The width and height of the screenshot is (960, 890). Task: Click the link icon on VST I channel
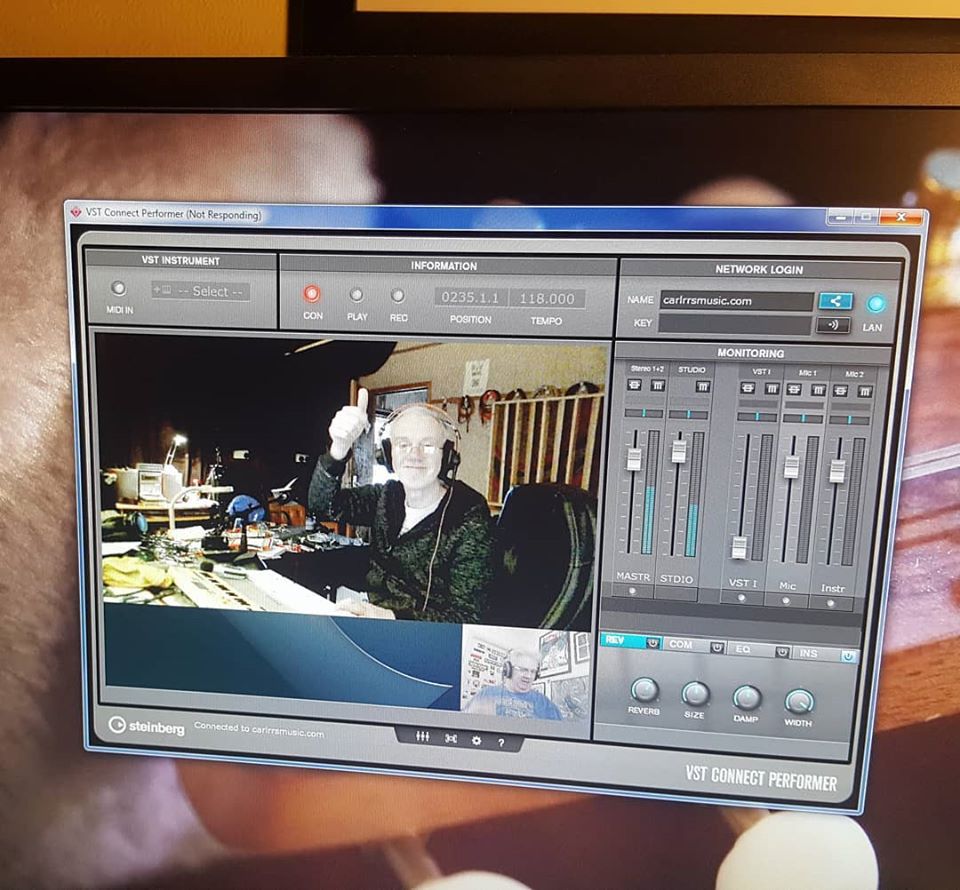pyautogui.click(x=748, y=387)
